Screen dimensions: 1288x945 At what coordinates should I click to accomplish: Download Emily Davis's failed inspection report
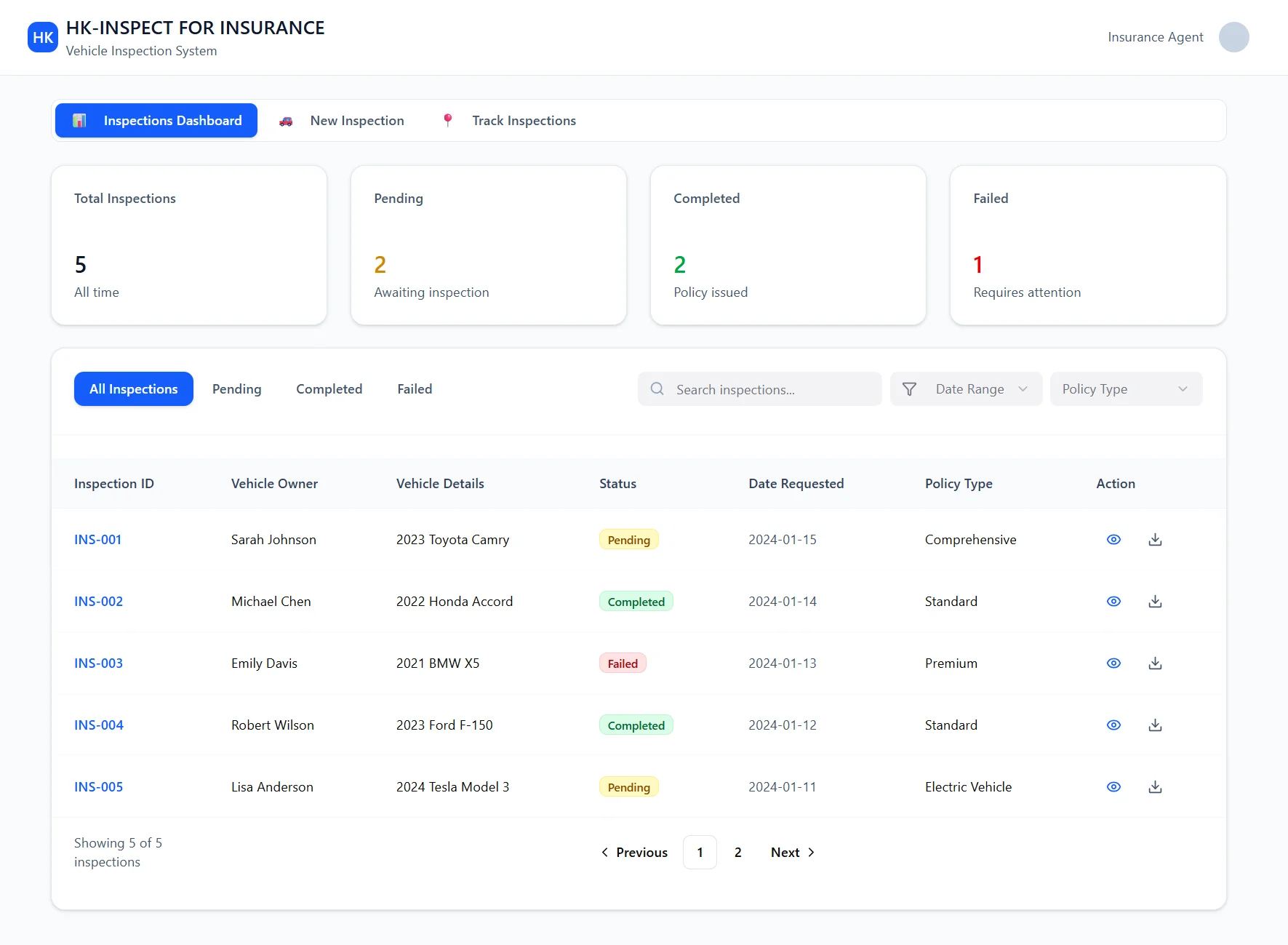[x=1155, y=663]
